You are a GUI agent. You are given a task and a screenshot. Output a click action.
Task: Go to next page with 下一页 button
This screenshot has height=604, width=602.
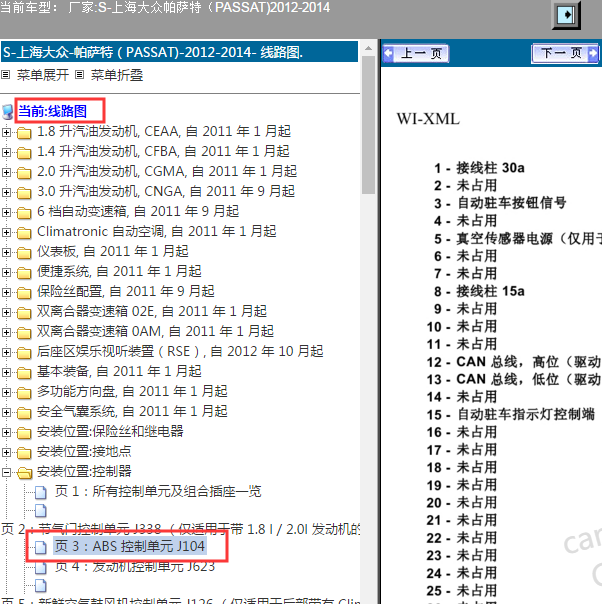point(565,53)
